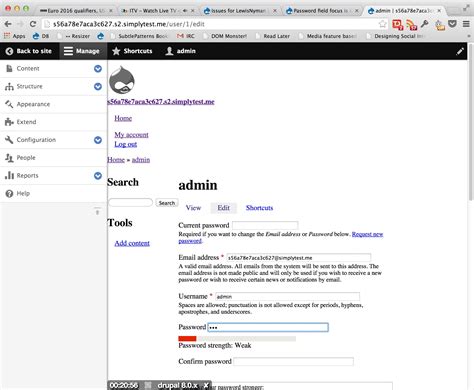Viewport: 474px width, 390px height.
Task: Switch to Euro 2016 qualifiers browser tab
Action: pos(76,10)
